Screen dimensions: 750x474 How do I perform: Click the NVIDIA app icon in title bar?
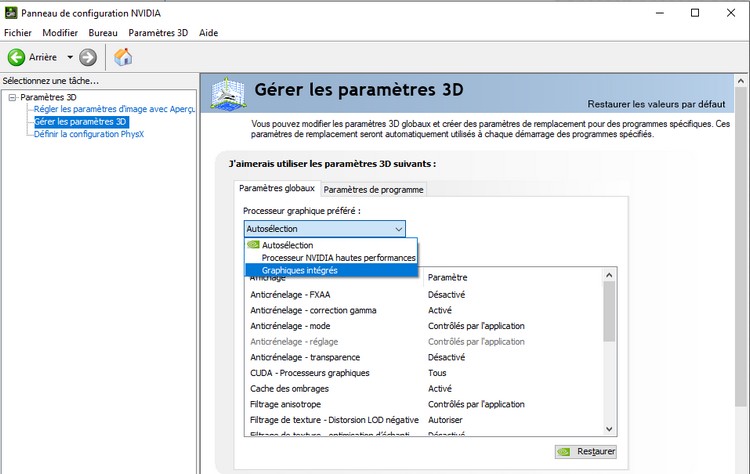pos(11,13)
